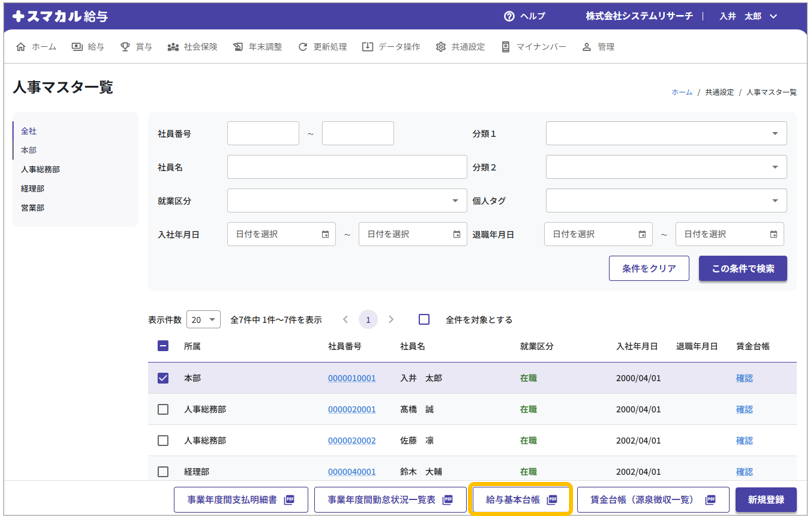The width and height of the screenshot is (811, 519).
Task: Click the data operations icon
Action: click(x=367, y=47)
